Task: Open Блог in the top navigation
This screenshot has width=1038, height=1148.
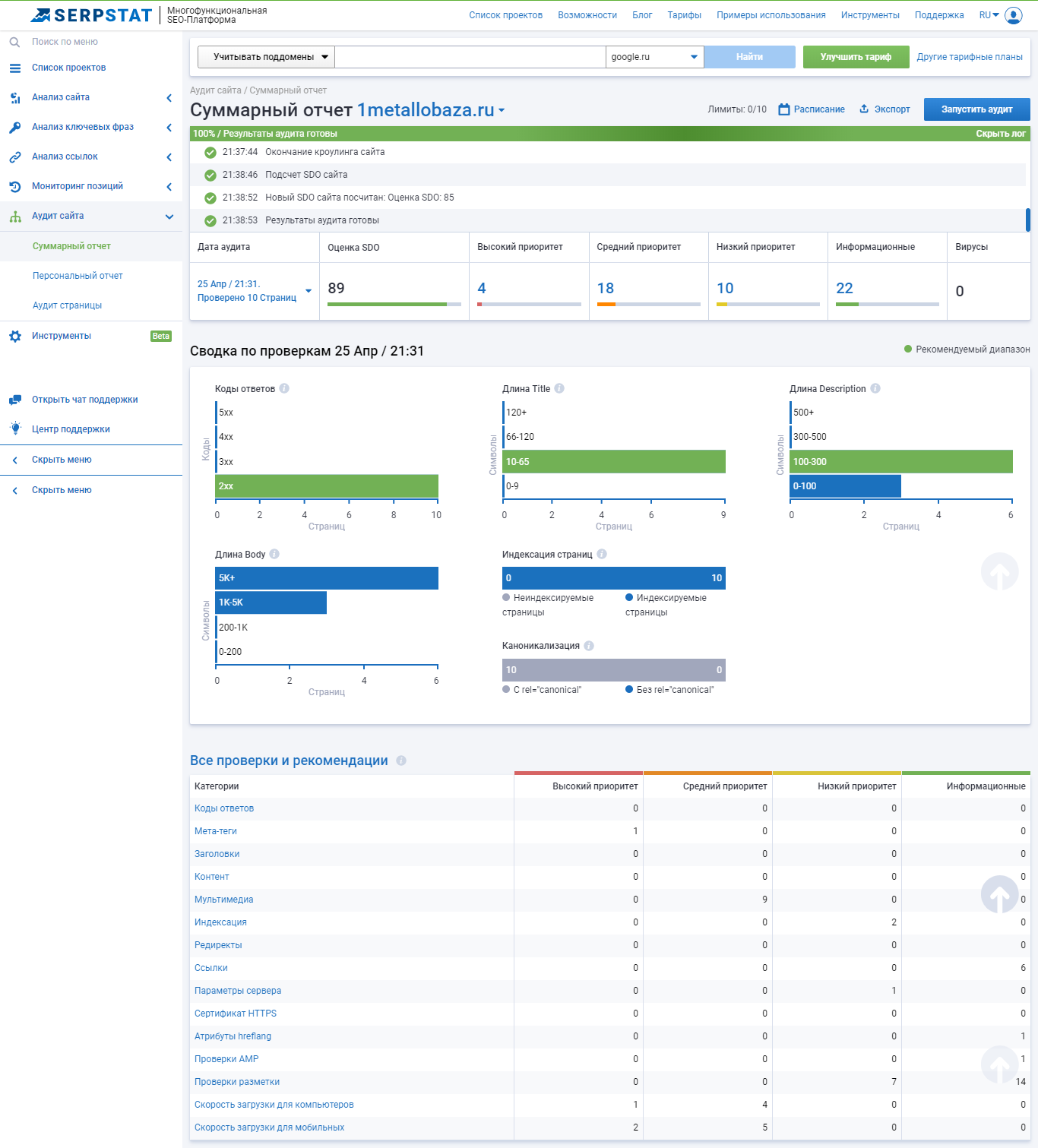Action: click(642, 15)
